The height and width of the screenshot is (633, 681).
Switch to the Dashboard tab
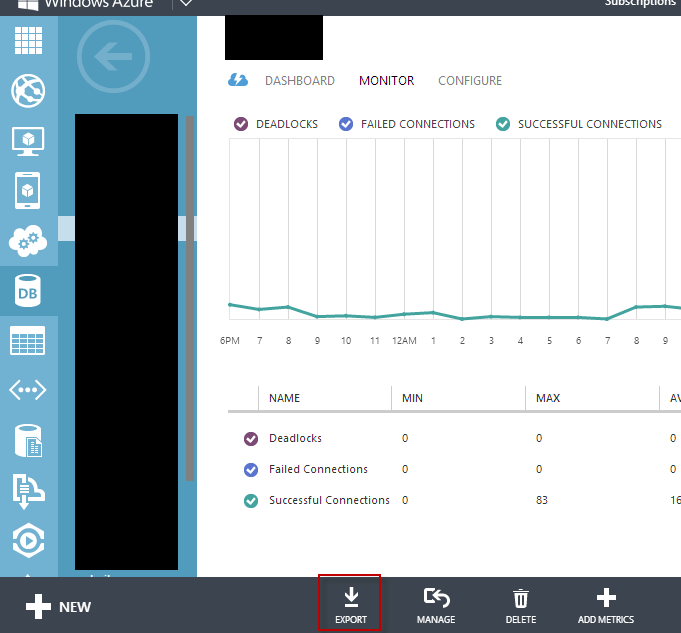tap(299, 80)
